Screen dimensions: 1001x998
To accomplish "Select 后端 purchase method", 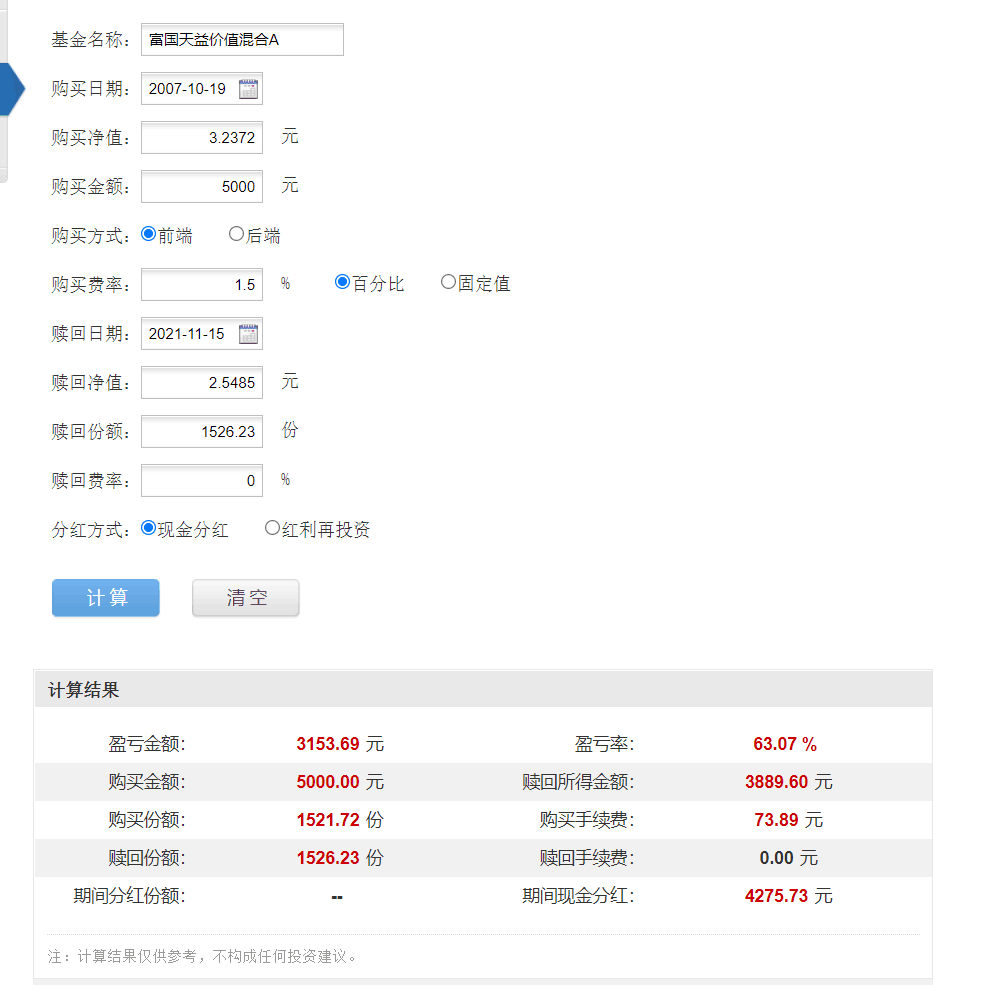I will 236,234.
